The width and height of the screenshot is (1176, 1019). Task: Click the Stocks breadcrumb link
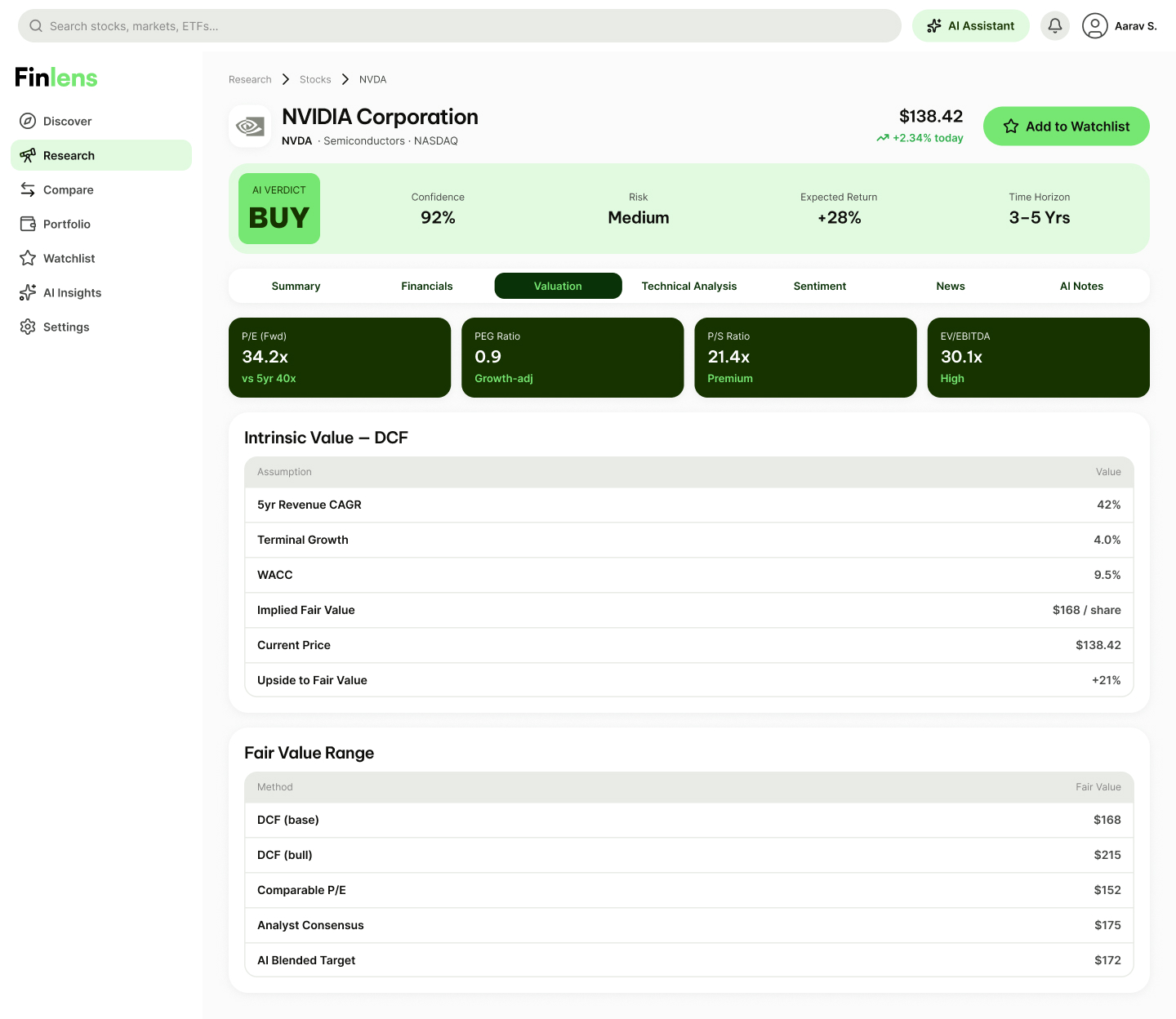point(315,79)
